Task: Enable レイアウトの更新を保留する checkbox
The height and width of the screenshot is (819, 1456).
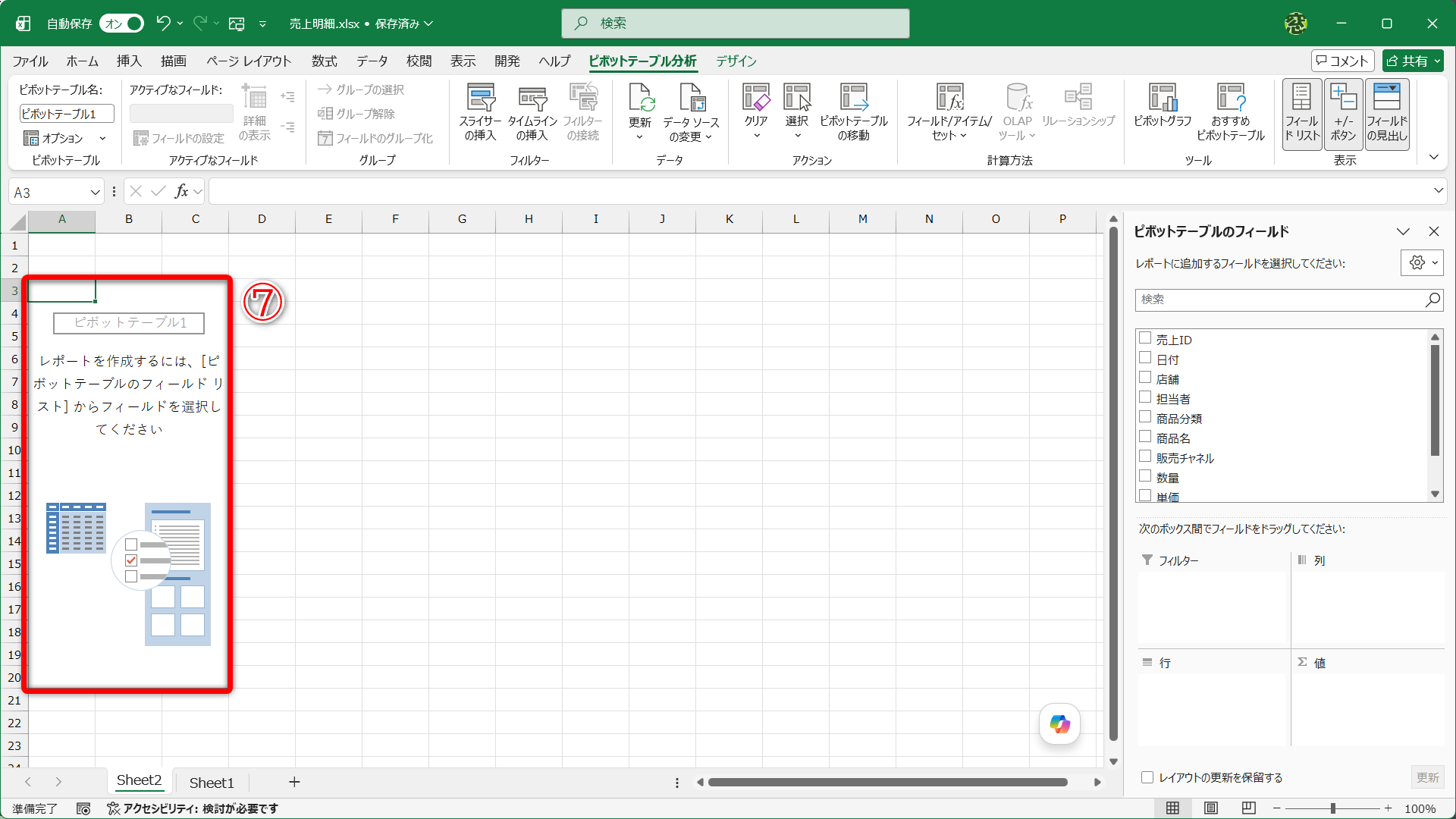Action: pyautogui.click(x=1147, y=777)
